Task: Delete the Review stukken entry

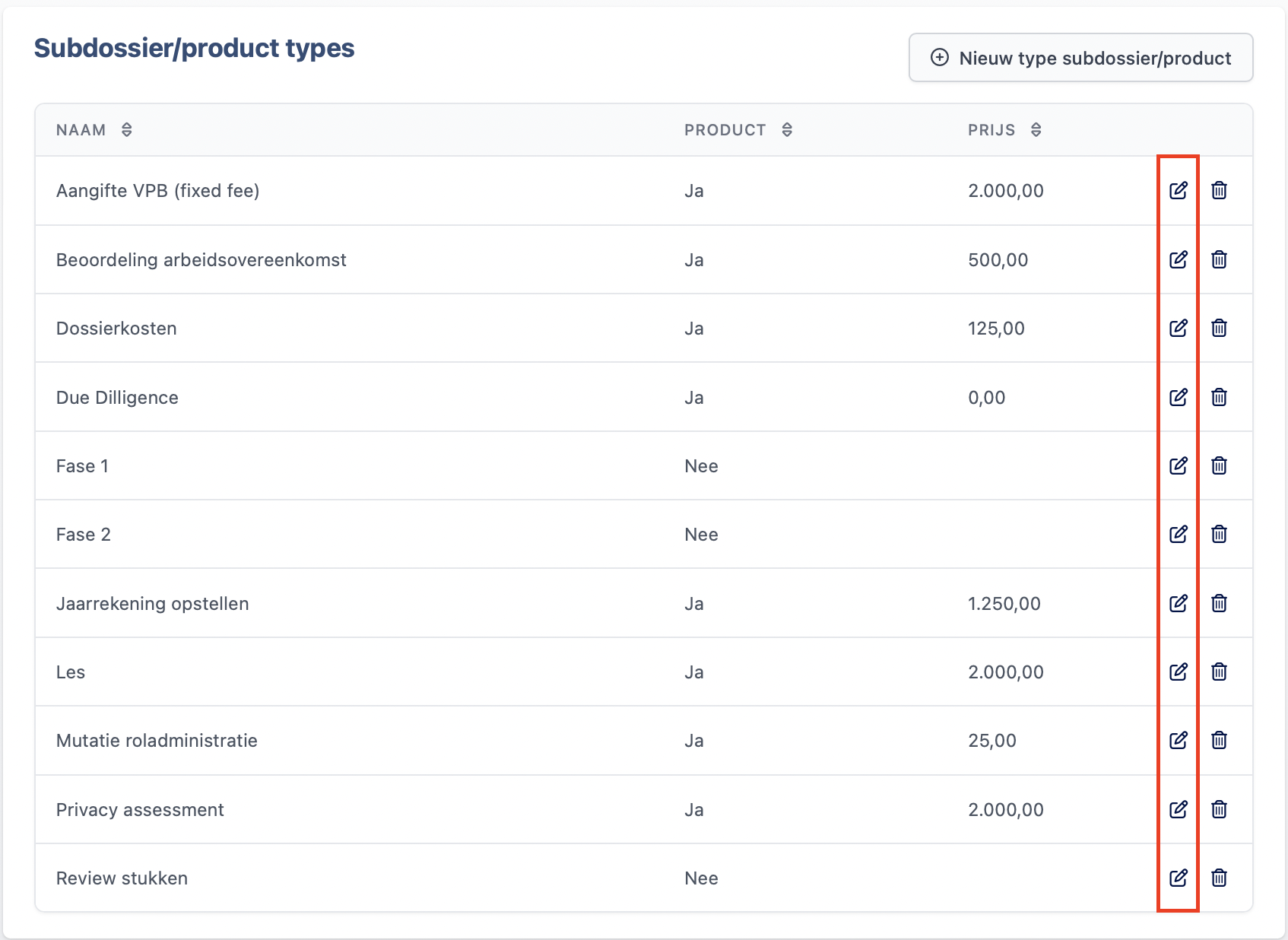Action: point(1219,878)
